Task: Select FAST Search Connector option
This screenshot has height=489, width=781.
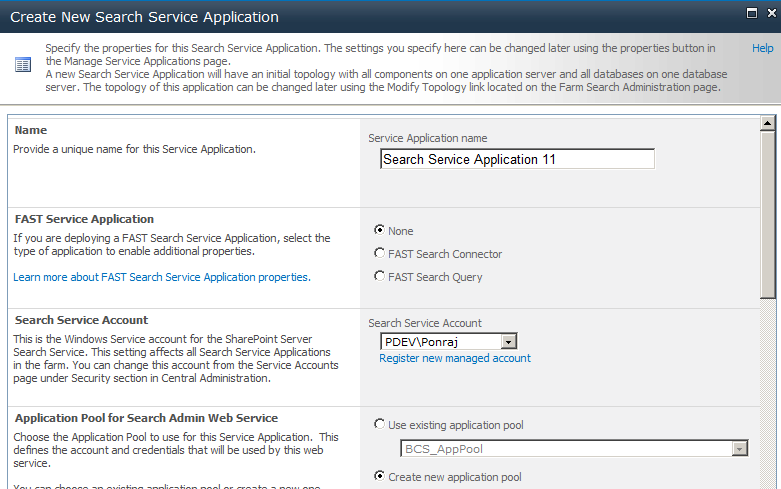Action: coord(380,253)
